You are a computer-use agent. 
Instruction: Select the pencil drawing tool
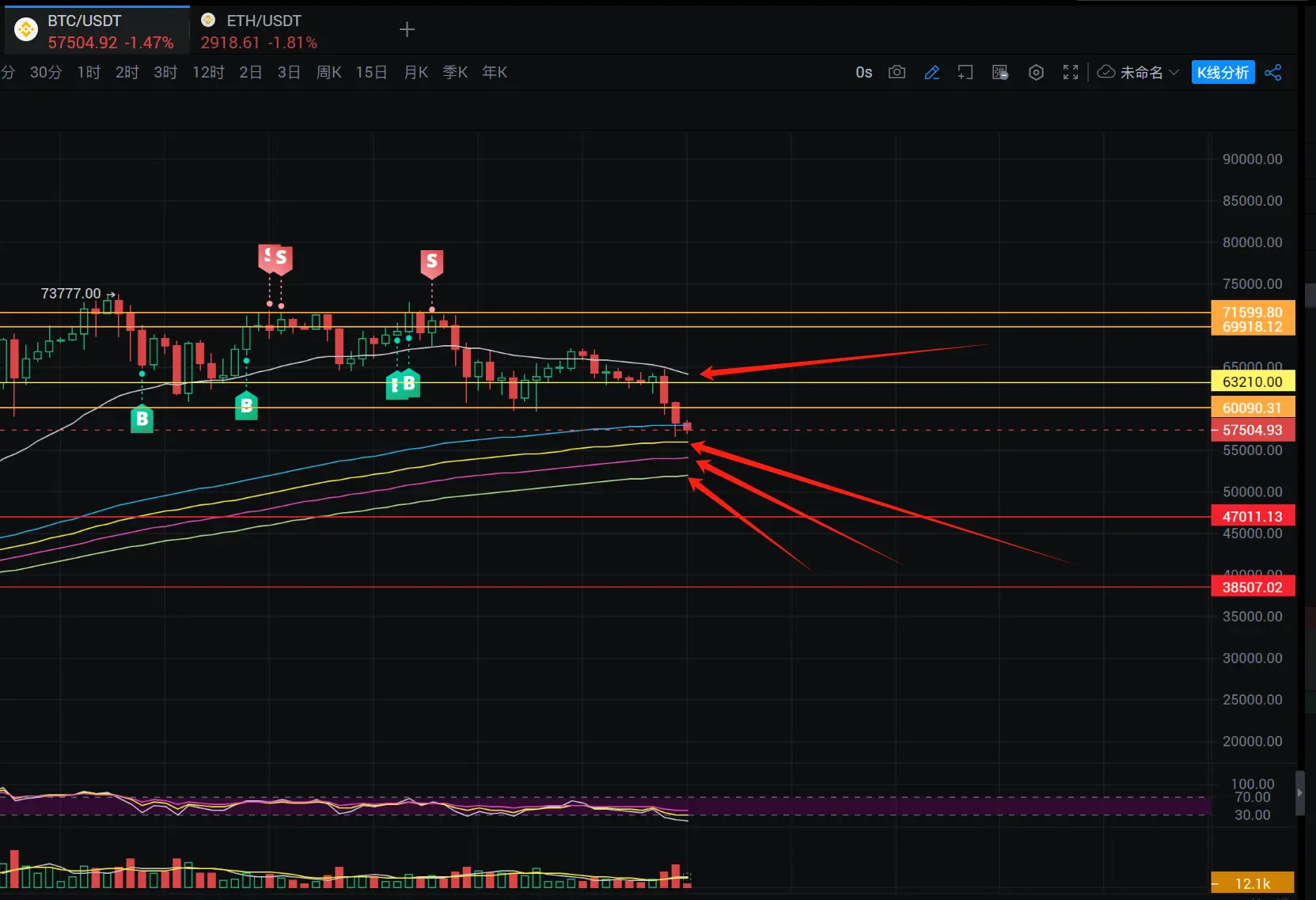931,72
